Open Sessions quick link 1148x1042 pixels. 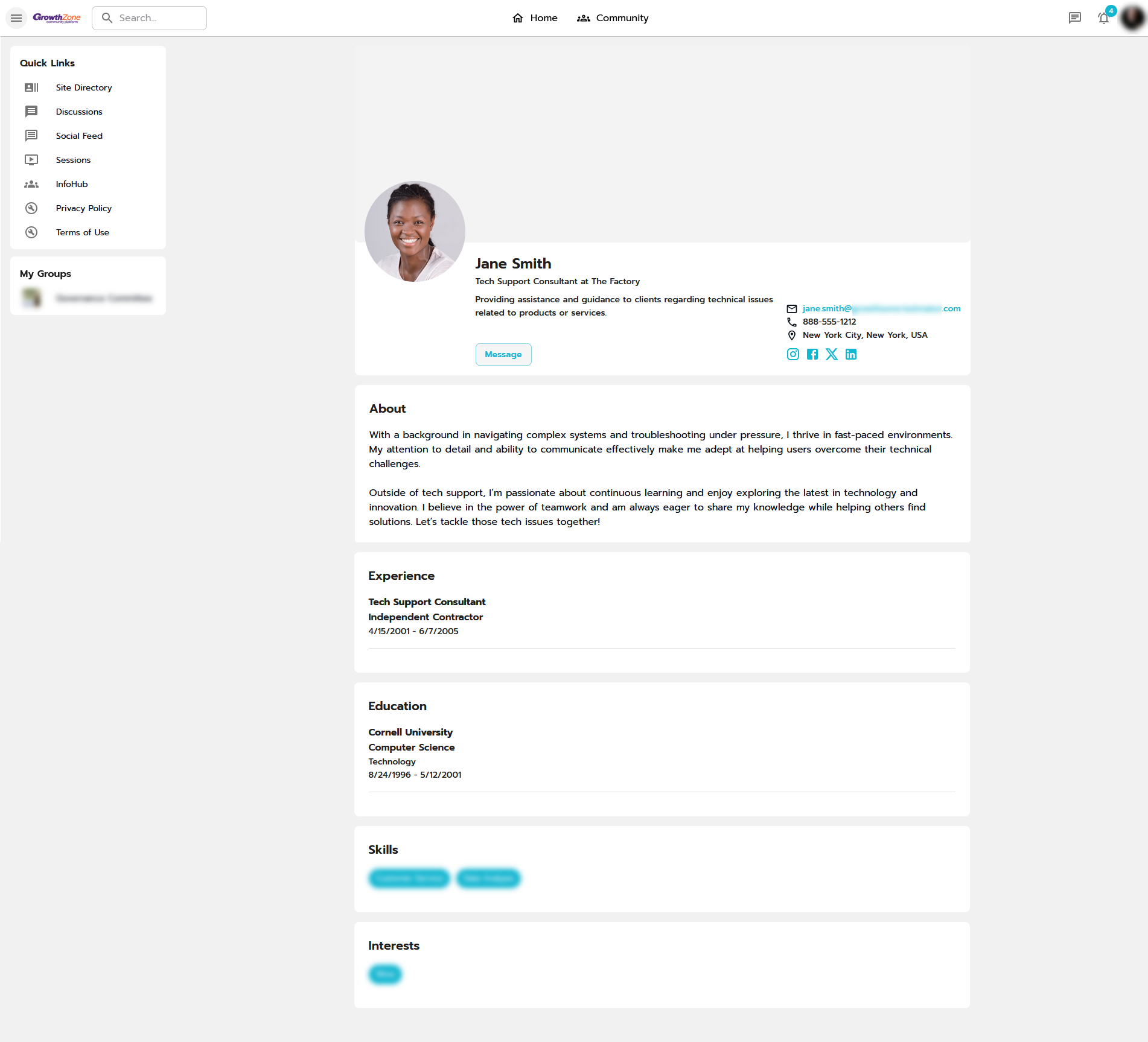73,160
